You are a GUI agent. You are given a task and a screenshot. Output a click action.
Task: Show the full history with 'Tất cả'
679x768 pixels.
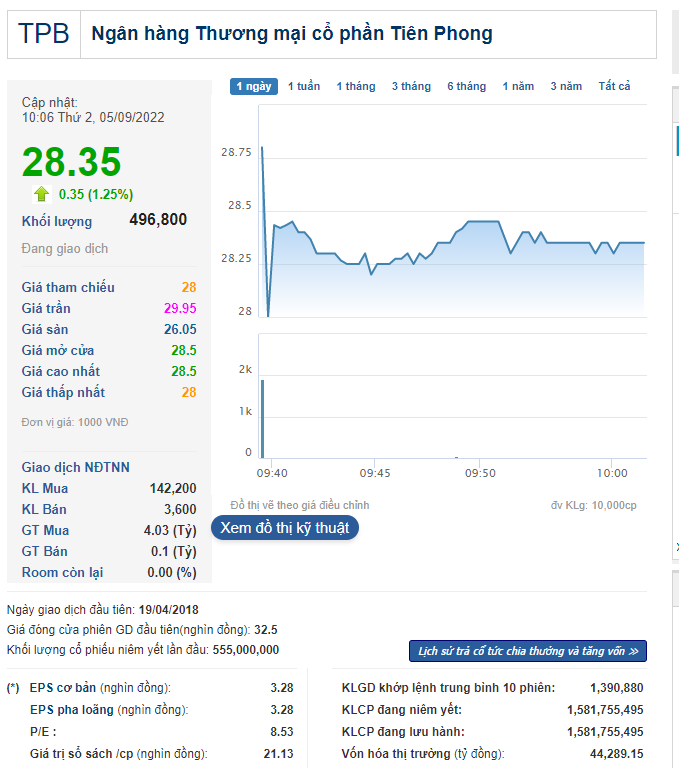pos(614,87)
